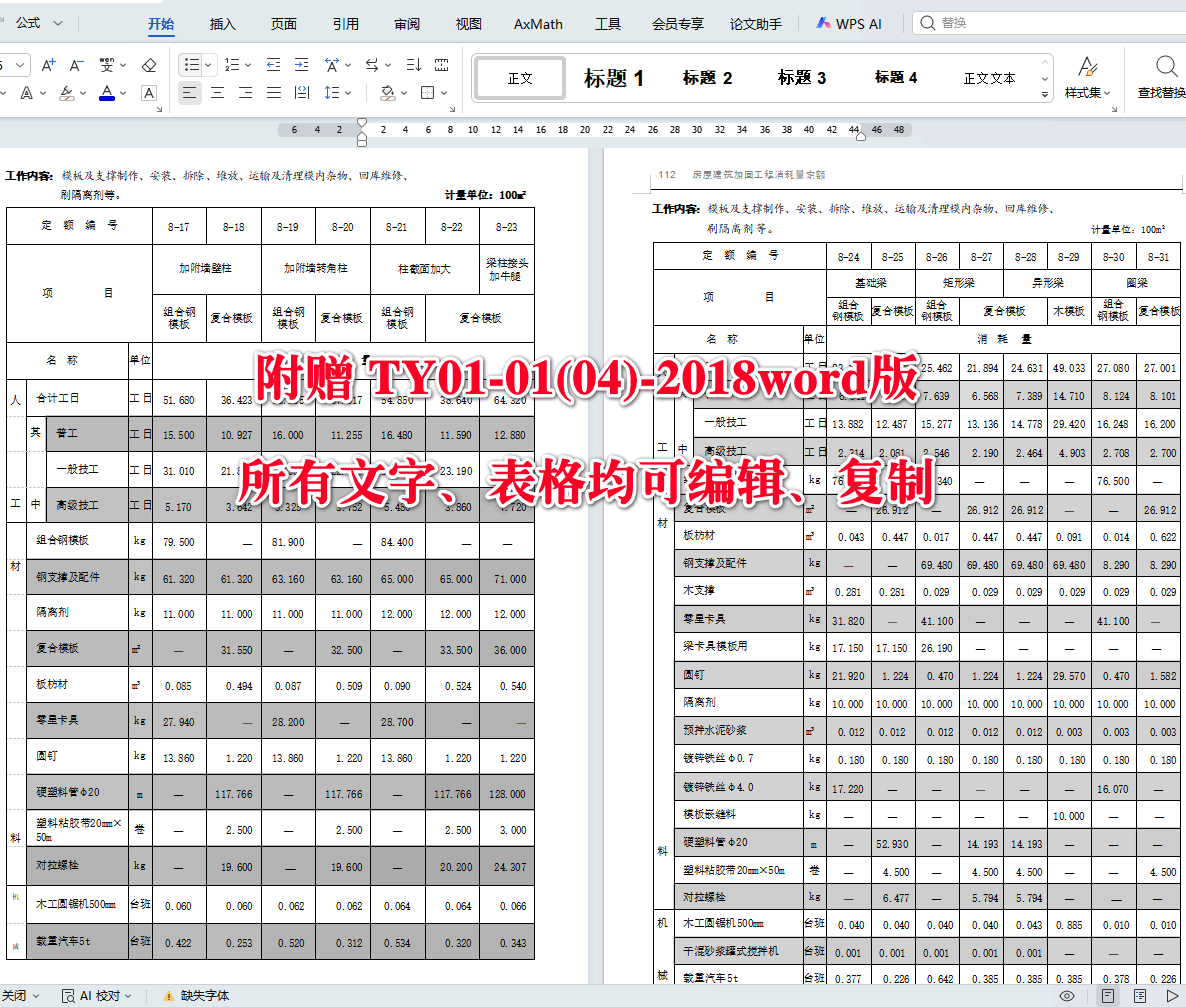Image resolution: width=1186 pixels, height=1007 pixels.
Task: Open 查找替换 find and replace
Action: pyautogui.click(x=1162, y=78)
